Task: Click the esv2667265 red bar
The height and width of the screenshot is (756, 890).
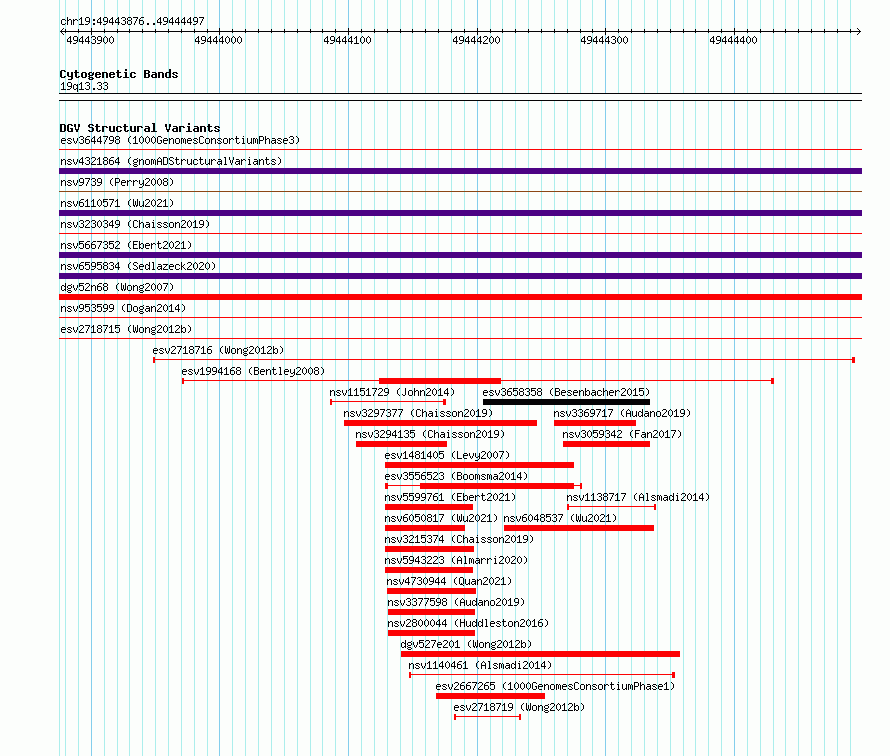Action: pos(490,696)
